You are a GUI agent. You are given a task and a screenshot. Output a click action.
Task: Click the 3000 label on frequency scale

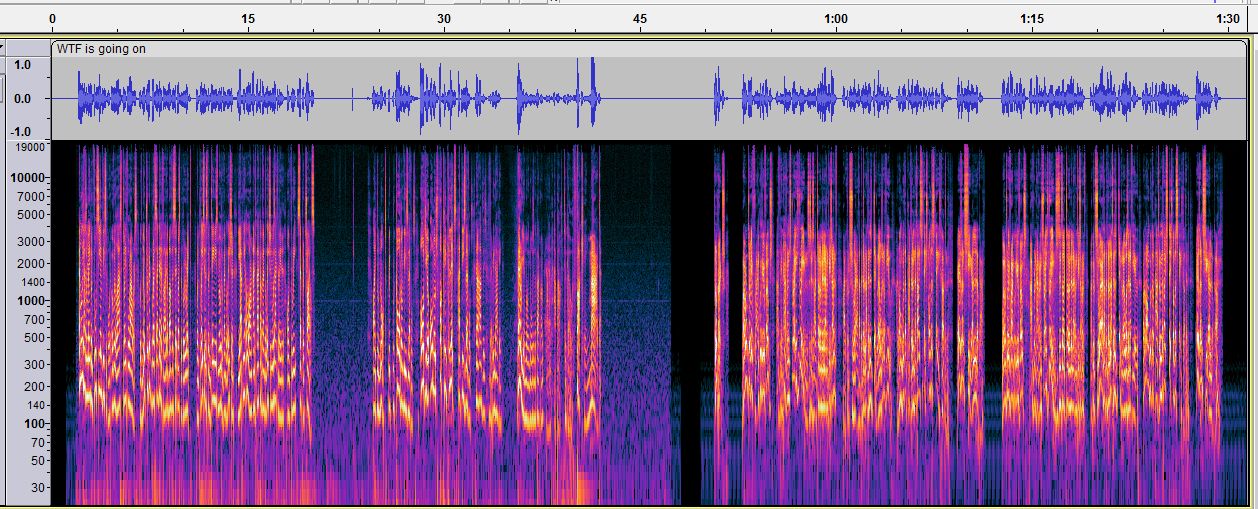coord(32,242)
